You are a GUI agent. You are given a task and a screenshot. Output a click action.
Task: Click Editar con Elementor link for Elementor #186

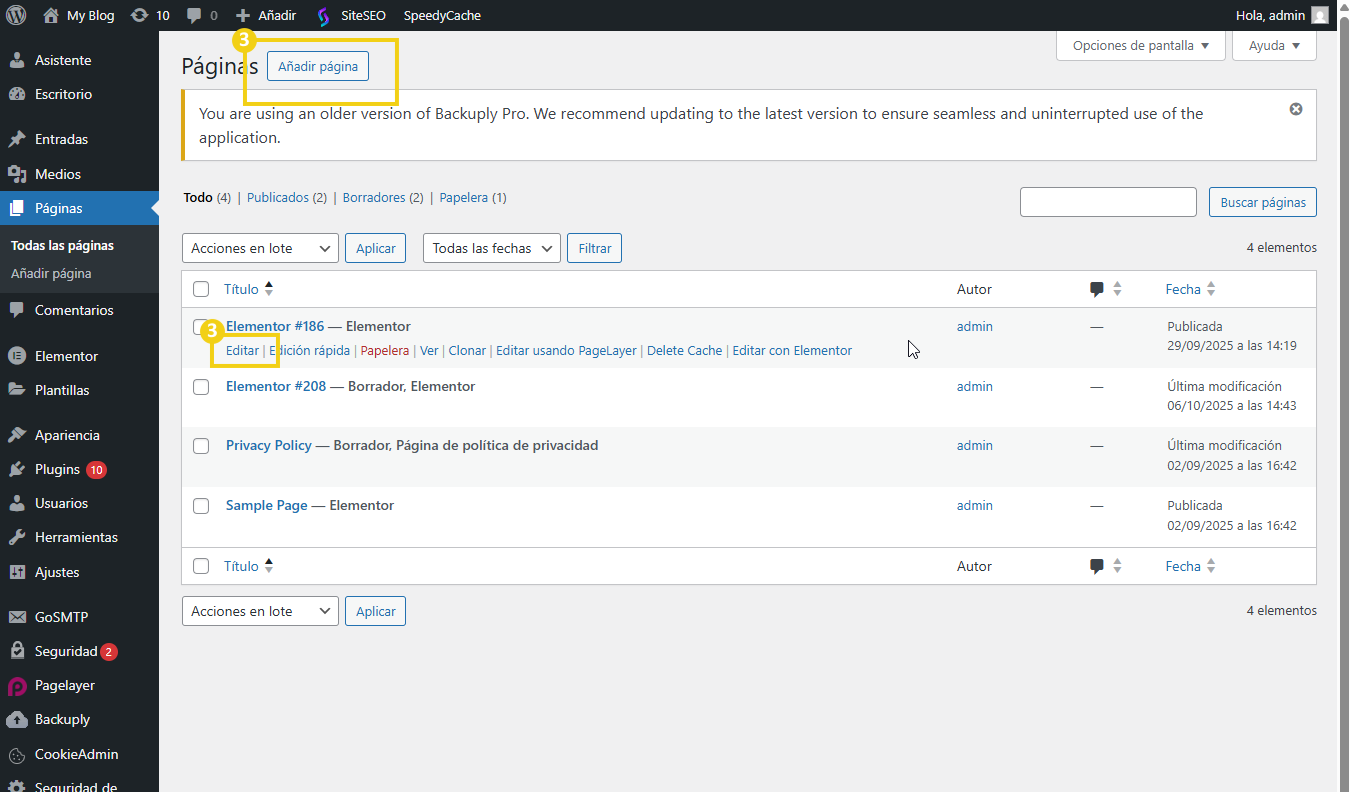point(792,351)
